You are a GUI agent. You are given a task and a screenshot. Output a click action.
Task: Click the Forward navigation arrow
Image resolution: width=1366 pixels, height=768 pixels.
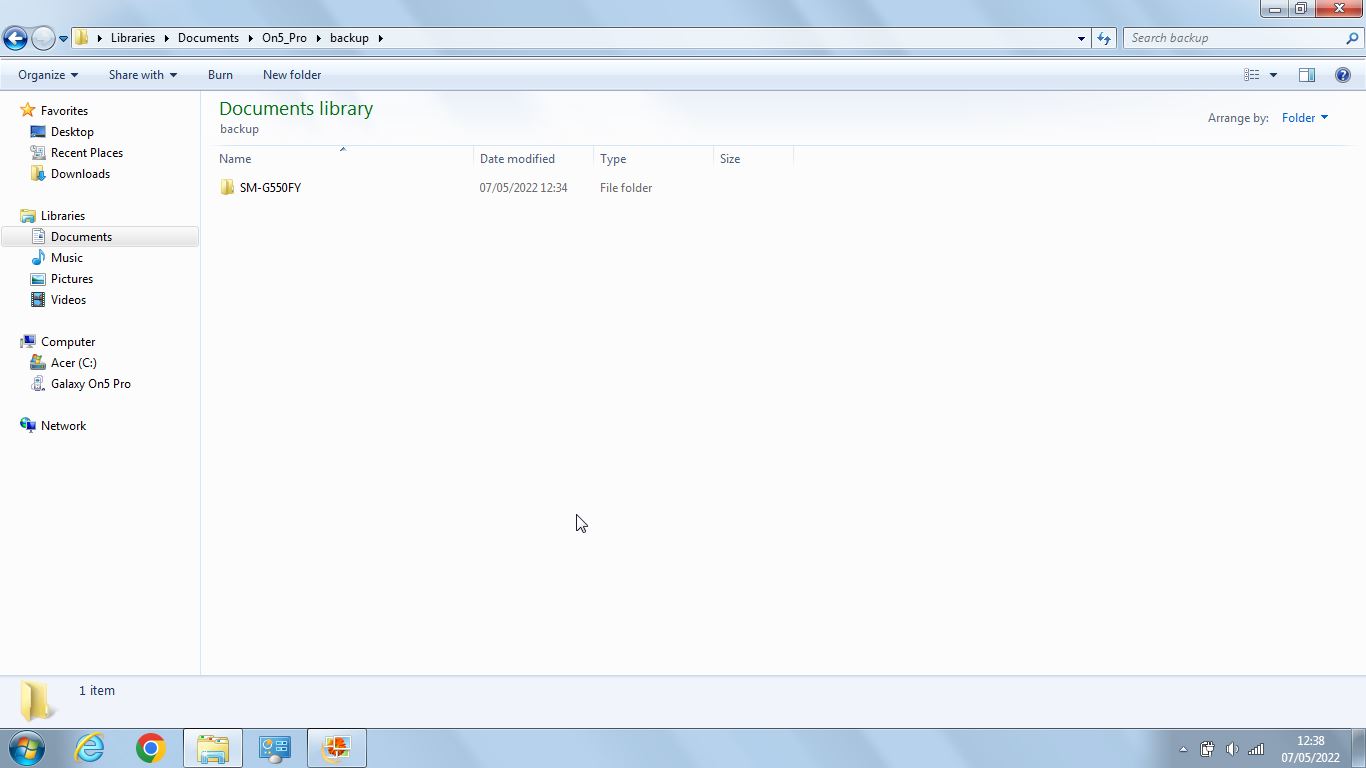(x=43, y=38)
